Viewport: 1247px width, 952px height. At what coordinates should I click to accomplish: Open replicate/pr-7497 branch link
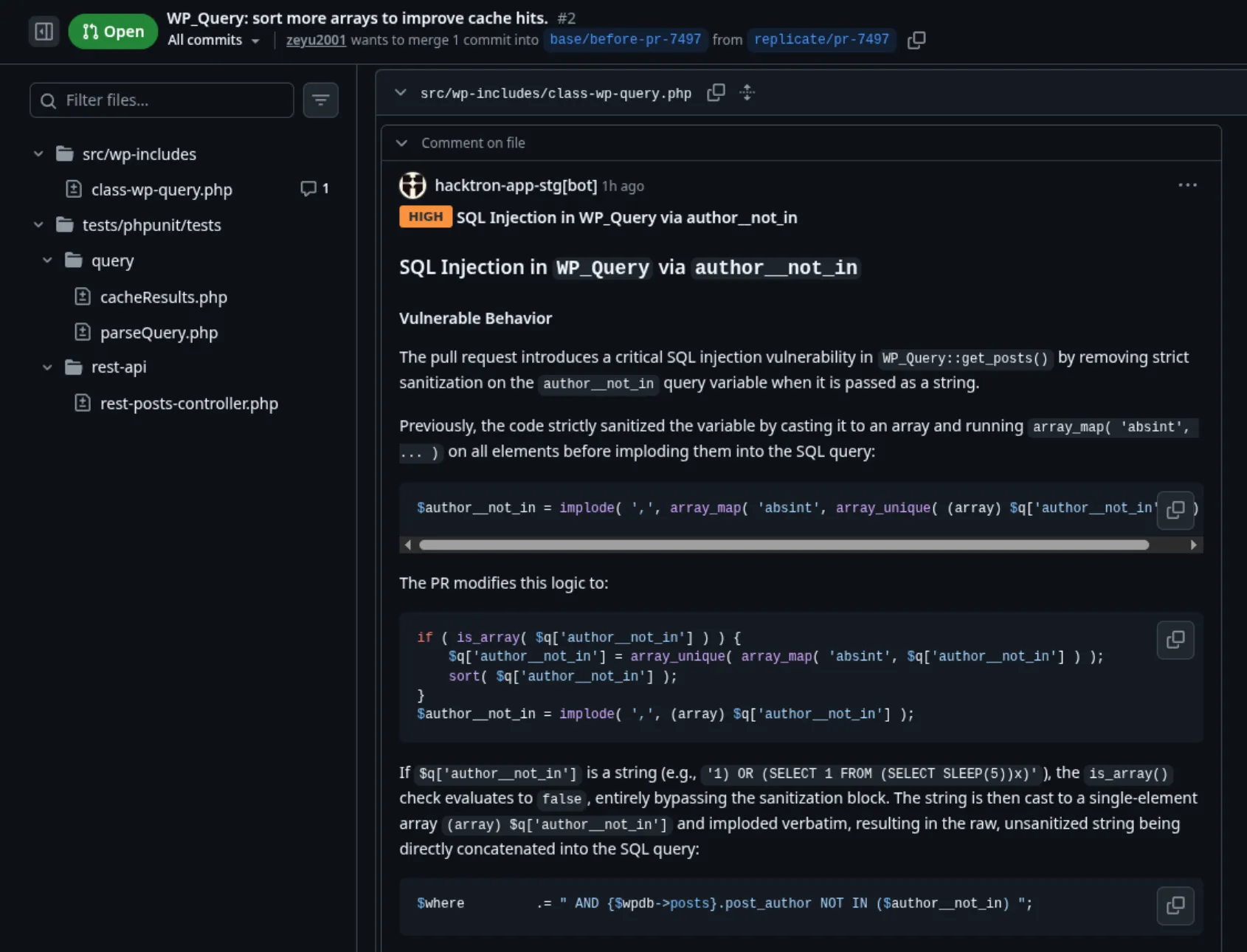click(821, 39)
